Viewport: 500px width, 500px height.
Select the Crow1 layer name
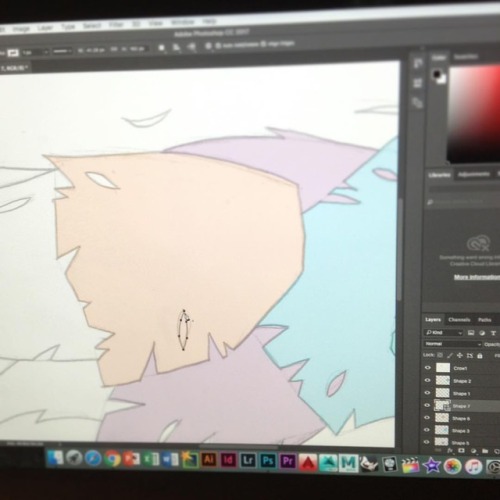point(460,368)
